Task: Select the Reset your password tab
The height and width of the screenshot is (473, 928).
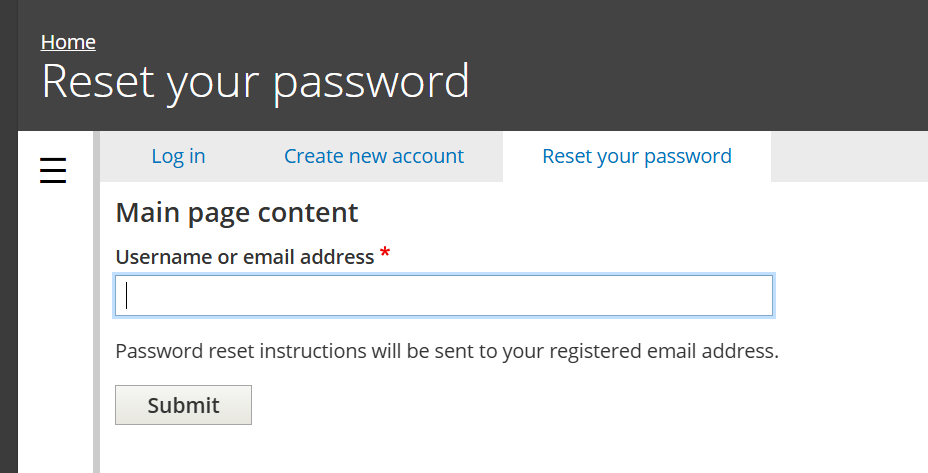Action: click(636, 156)
